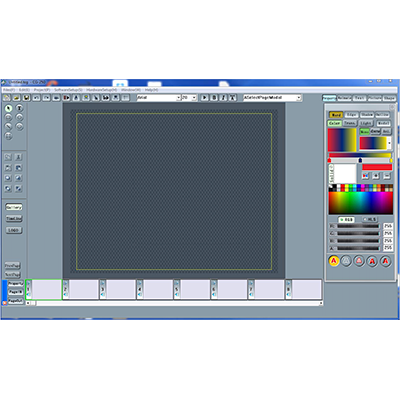This screenshot has width=400, height=400.
Task: Select the HLS color mode radio
Action: pos(370,219)
